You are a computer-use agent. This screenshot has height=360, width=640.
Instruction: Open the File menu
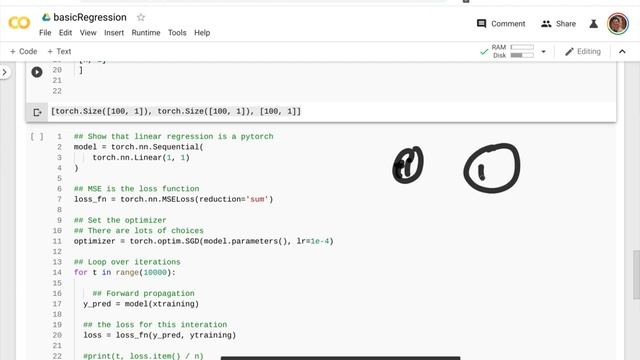[45, 33]
